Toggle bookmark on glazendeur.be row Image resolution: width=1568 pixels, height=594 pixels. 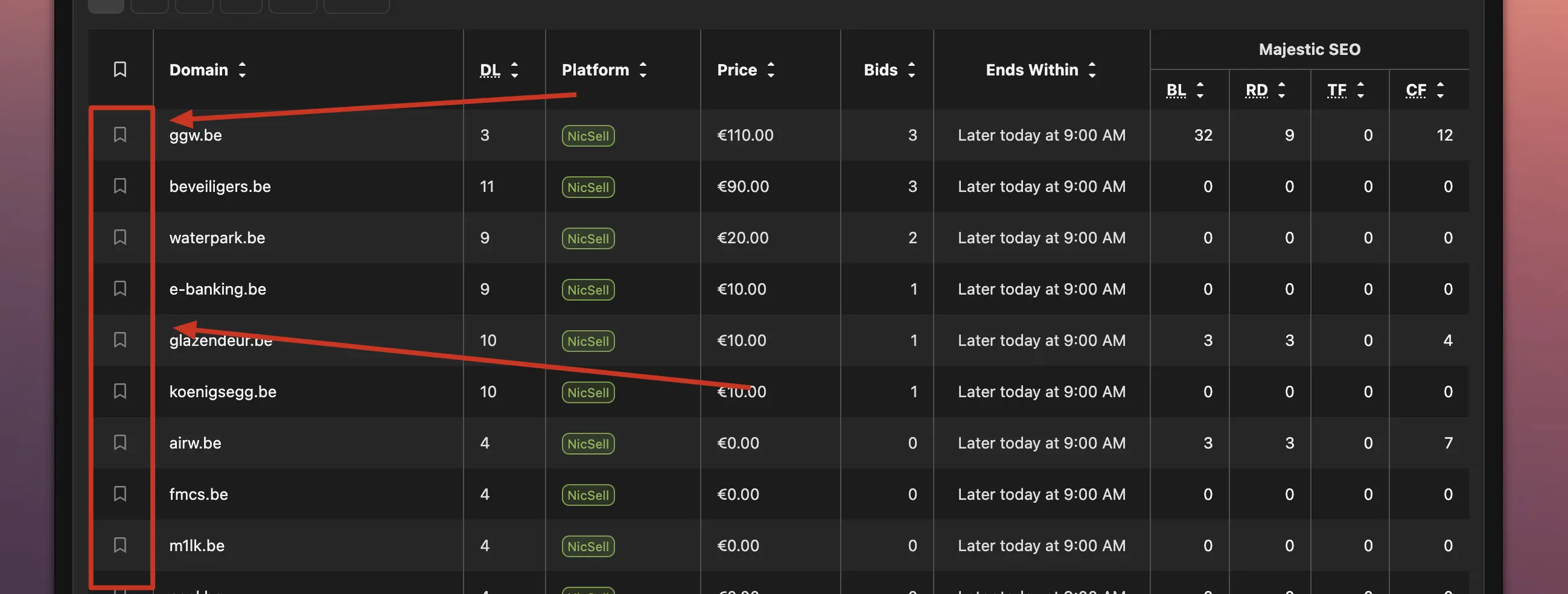pos(120,340)
